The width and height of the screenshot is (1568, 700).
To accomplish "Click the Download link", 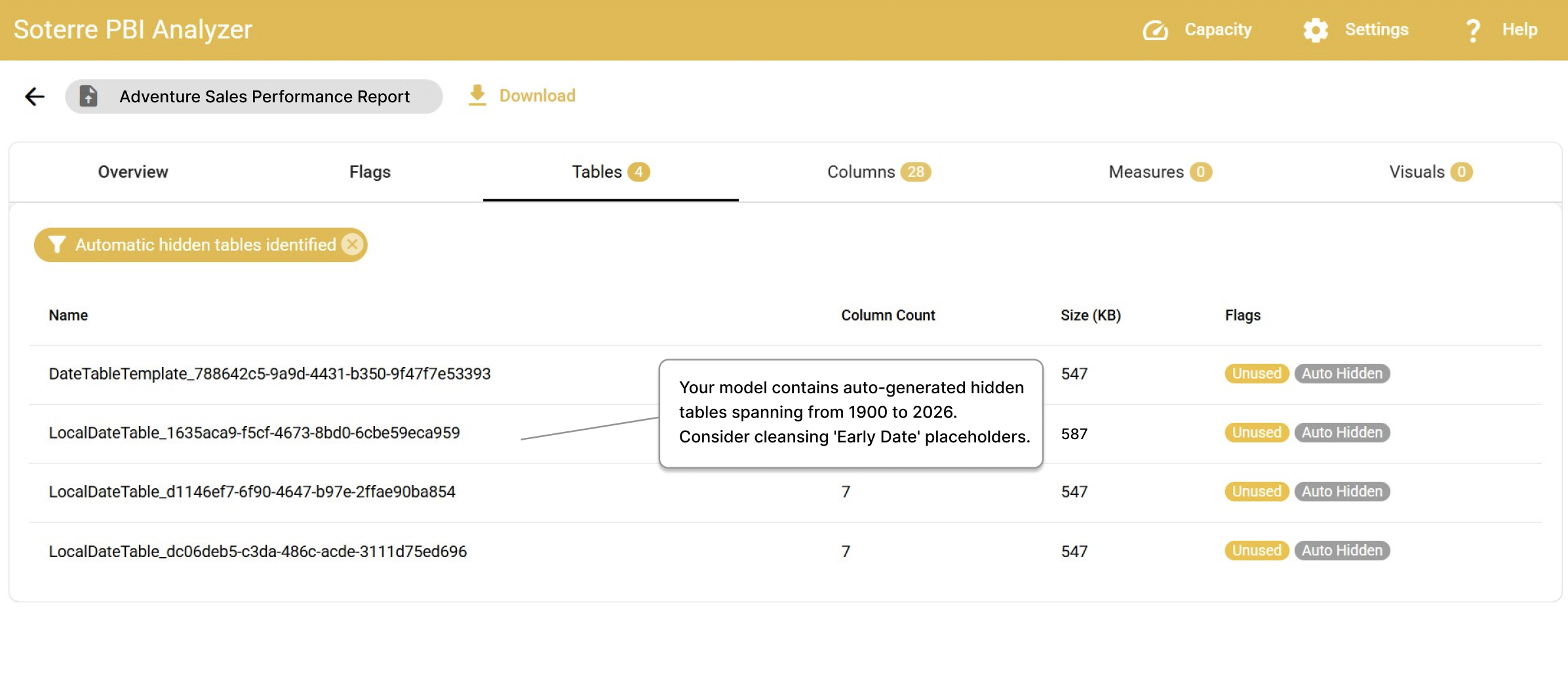I will pos(537,95).
